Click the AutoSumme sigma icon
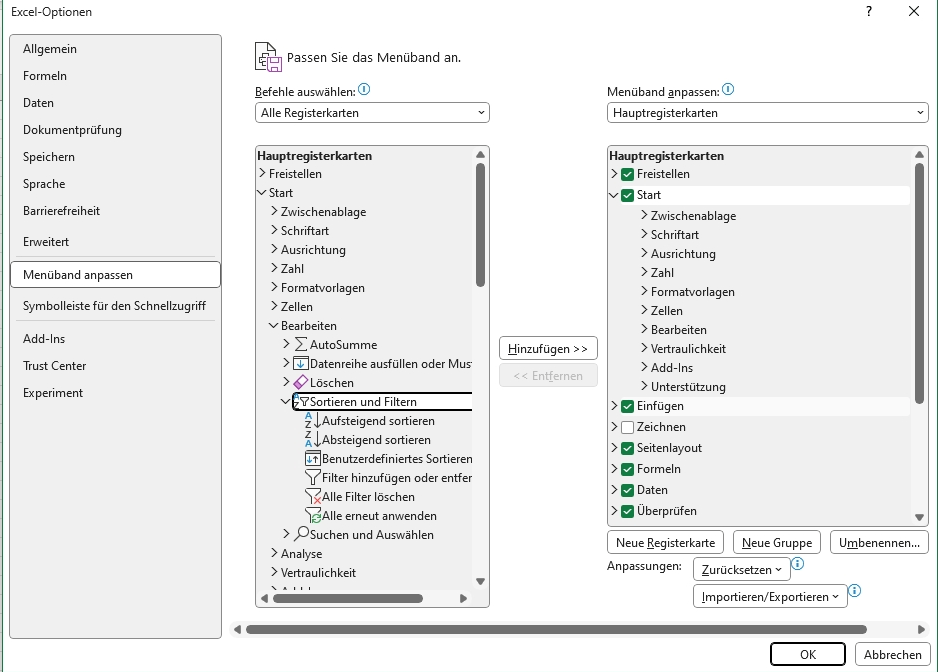The image size is (938, 672). 301,344
